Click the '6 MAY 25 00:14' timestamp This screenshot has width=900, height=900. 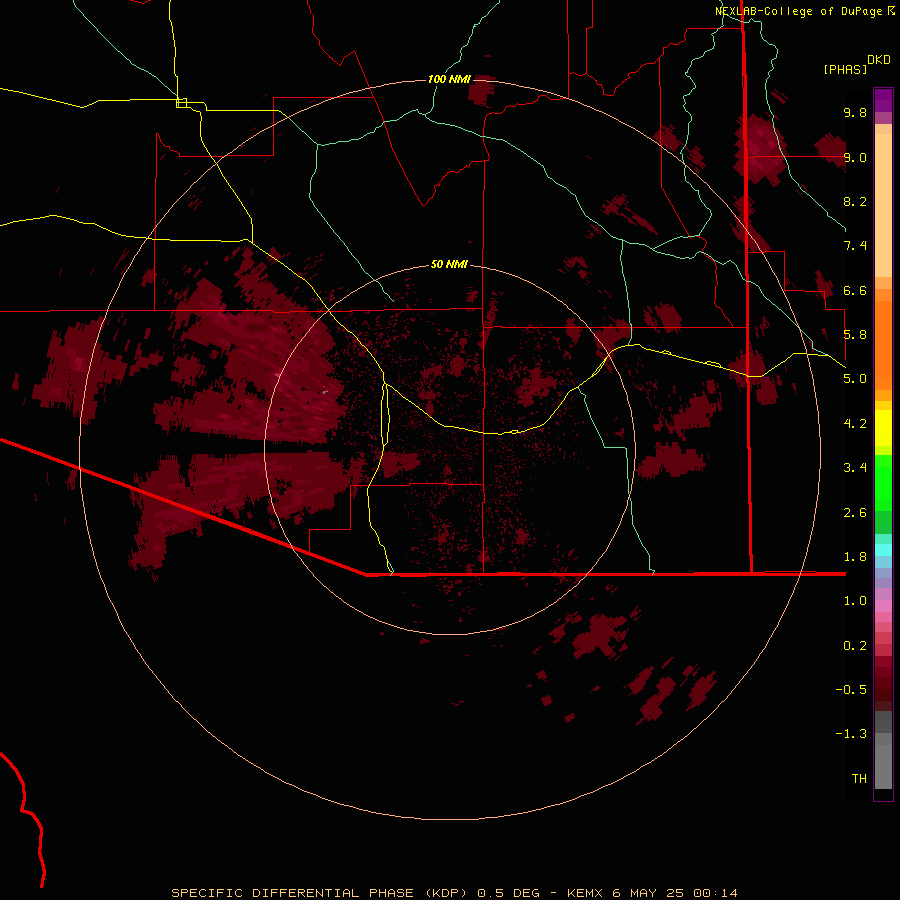(x=674, y=893)
